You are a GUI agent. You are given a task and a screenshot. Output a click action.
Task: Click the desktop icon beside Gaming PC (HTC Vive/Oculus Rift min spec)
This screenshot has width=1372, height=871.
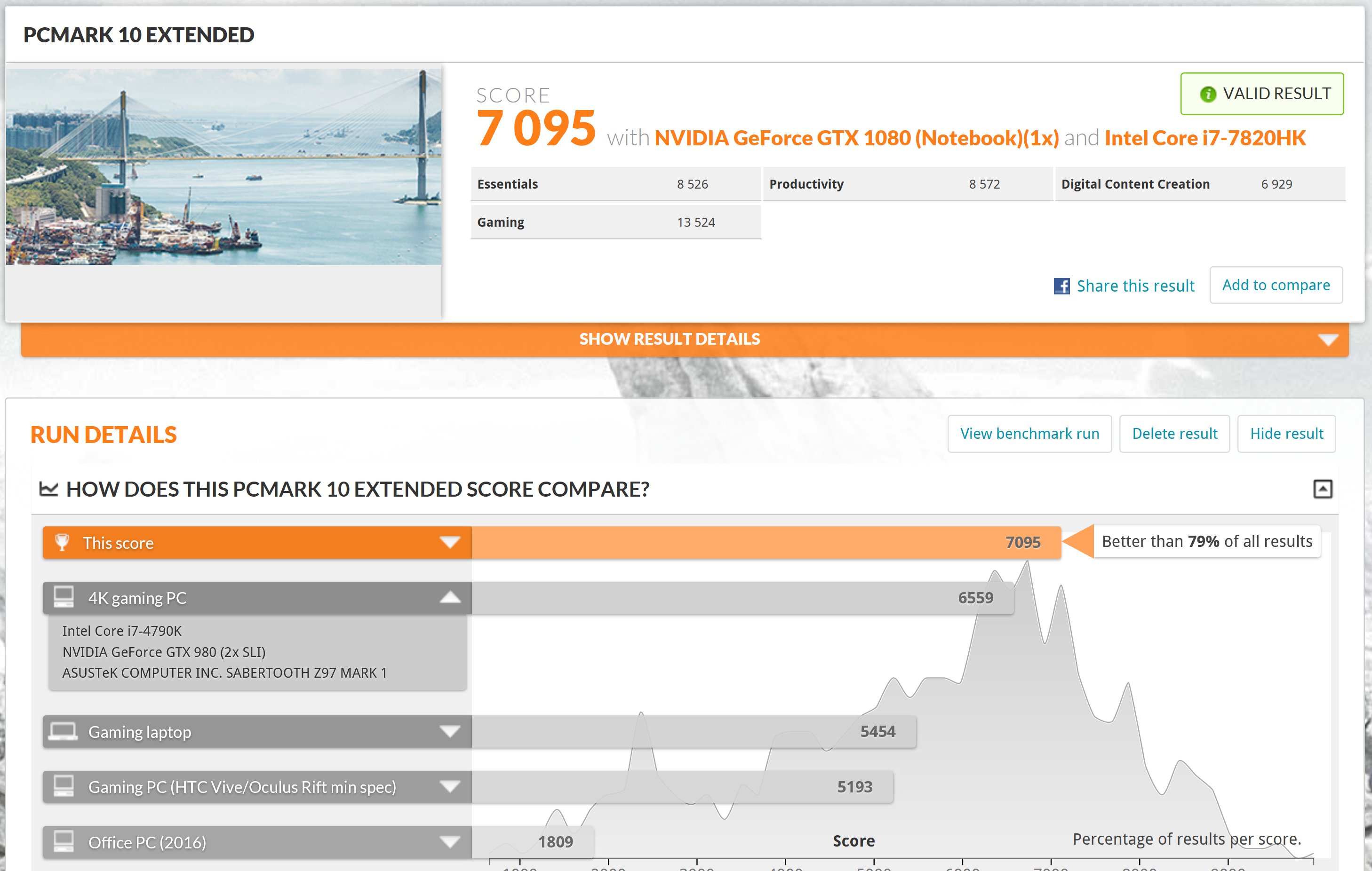point(63,786)
